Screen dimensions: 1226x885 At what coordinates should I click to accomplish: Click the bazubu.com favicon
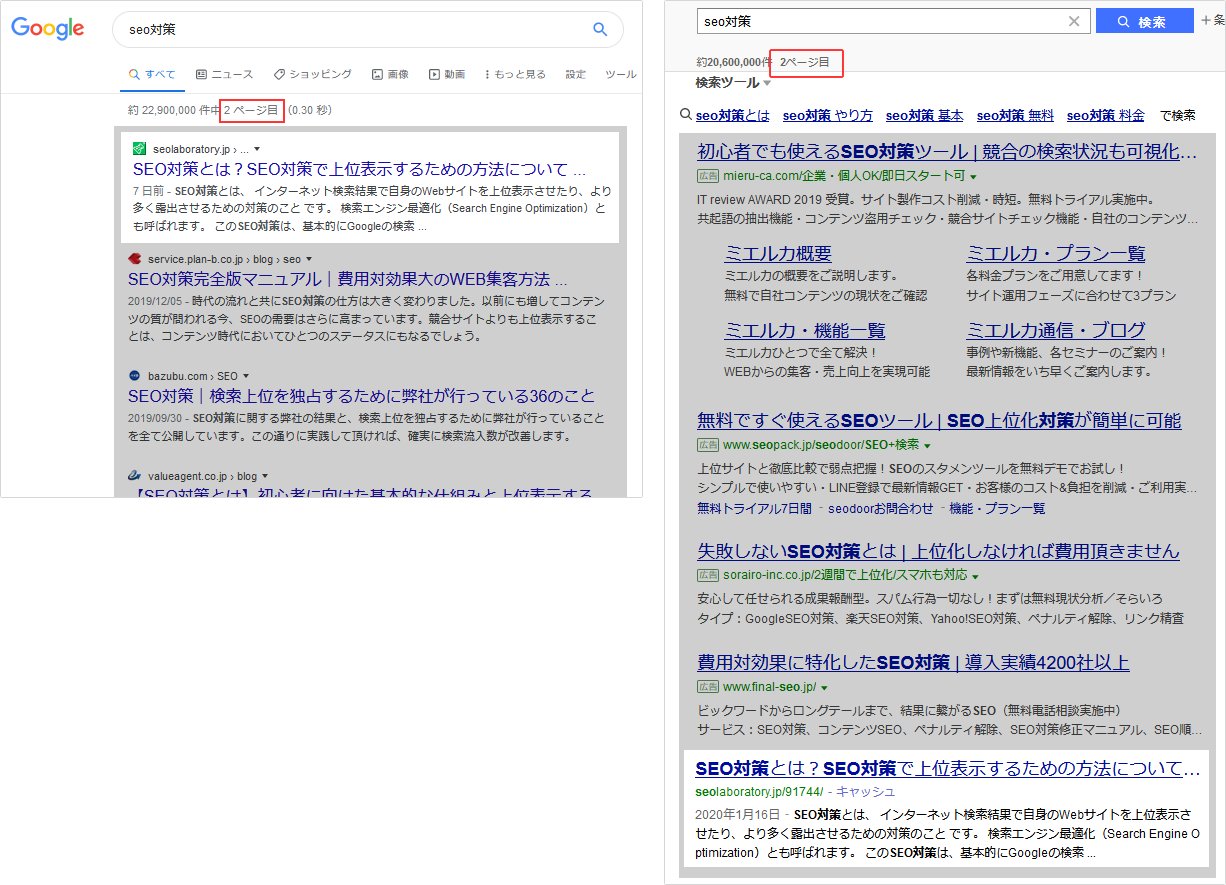pyautogui.click(x=135, y=375)
